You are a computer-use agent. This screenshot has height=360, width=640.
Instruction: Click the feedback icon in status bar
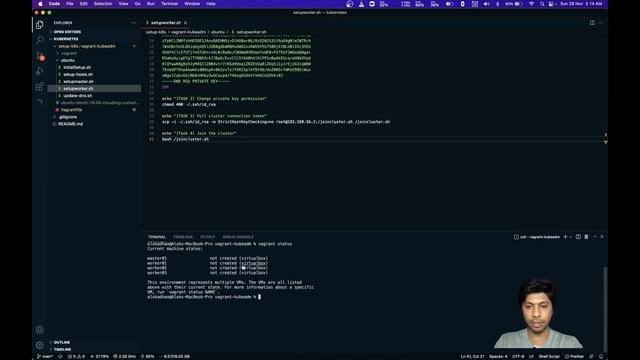[x=591, y=356]
